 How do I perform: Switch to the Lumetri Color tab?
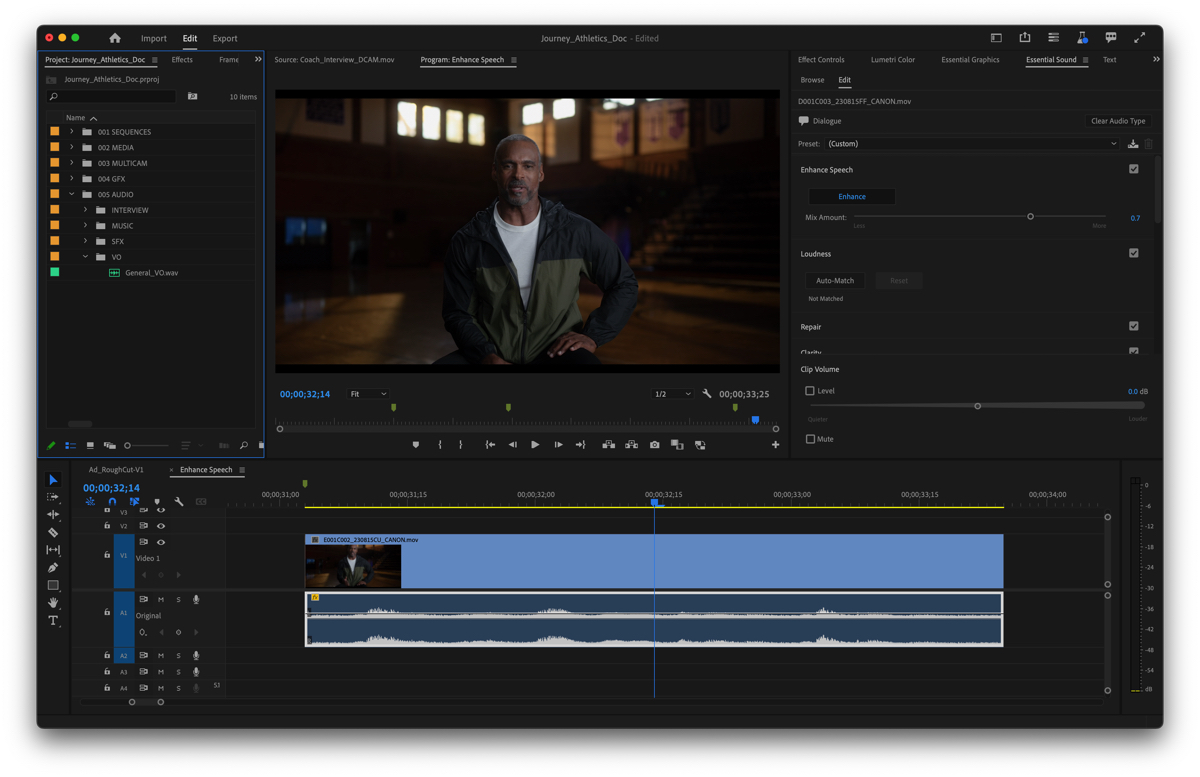(892, 60)
